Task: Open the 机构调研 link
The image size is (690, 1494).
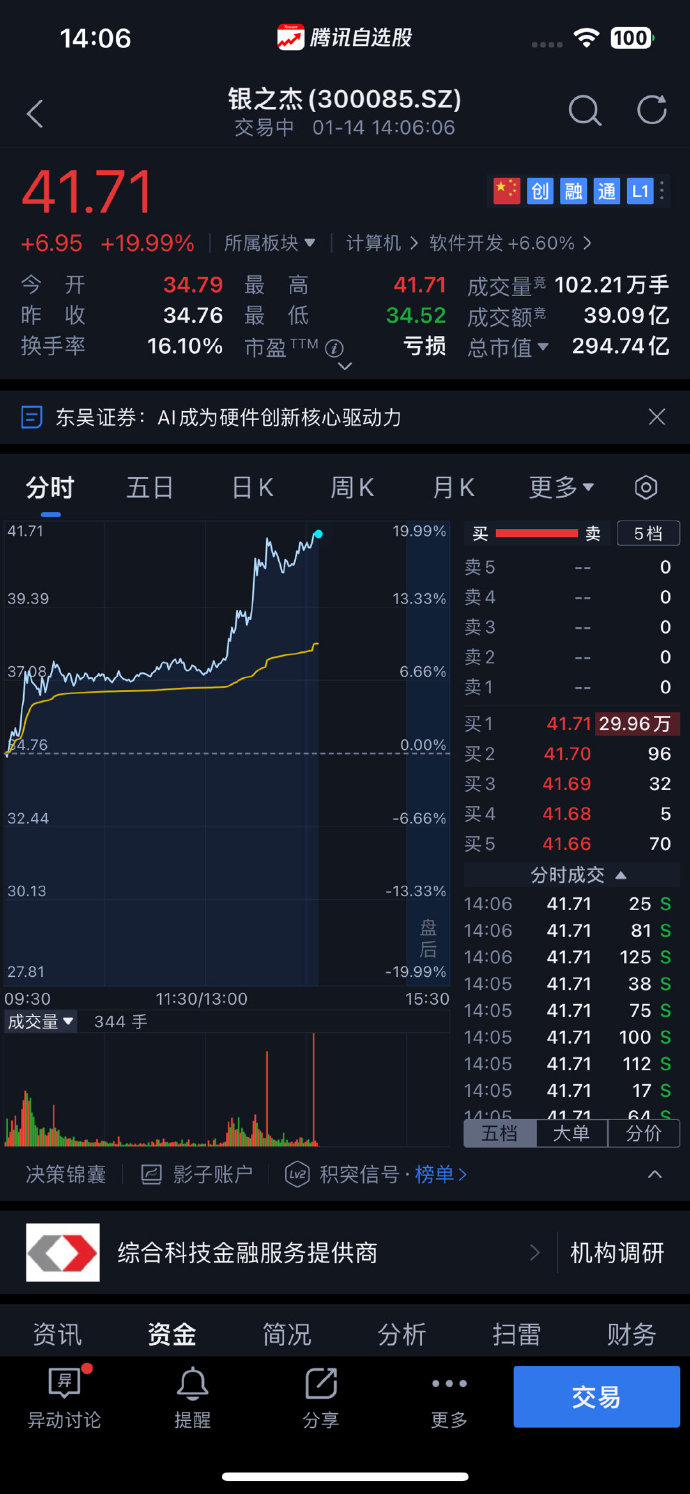Action: point(618,1252)
